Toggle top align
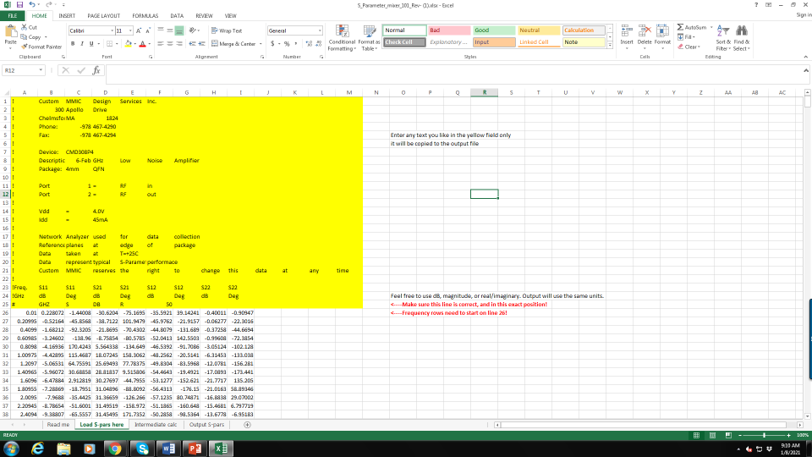 pyautogui.click(x=161, y=31)
